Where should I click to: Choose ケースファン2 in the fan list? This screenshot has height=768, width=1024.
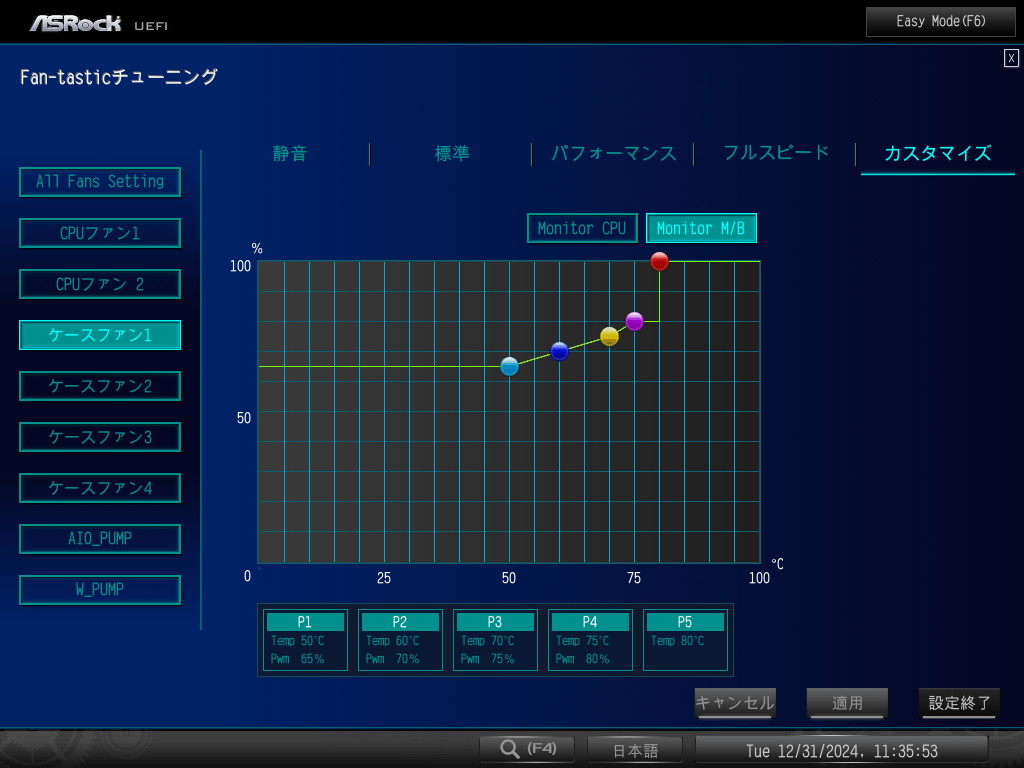100,386
